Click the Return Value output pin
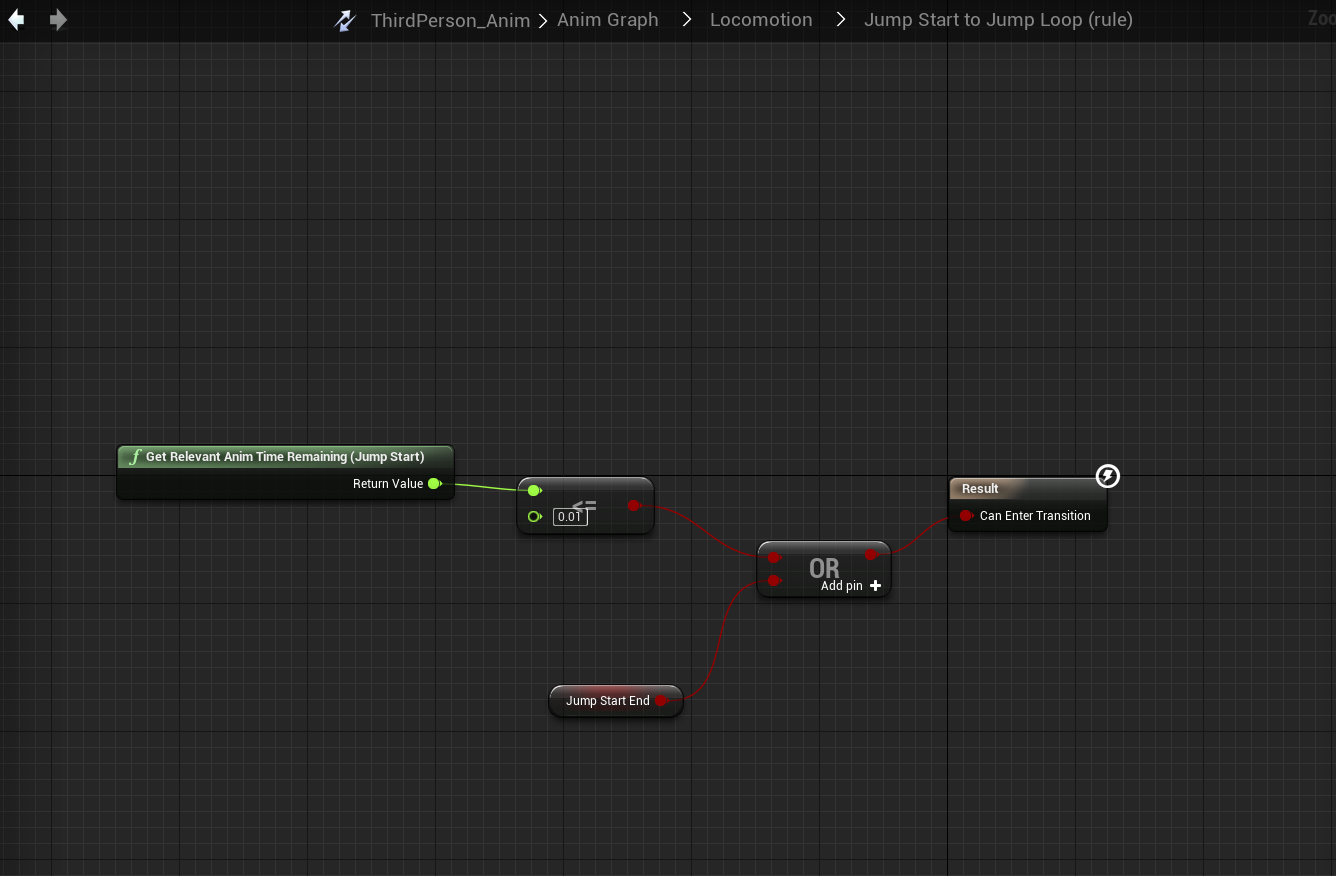 pyautogui.click(x=434, y=484)
